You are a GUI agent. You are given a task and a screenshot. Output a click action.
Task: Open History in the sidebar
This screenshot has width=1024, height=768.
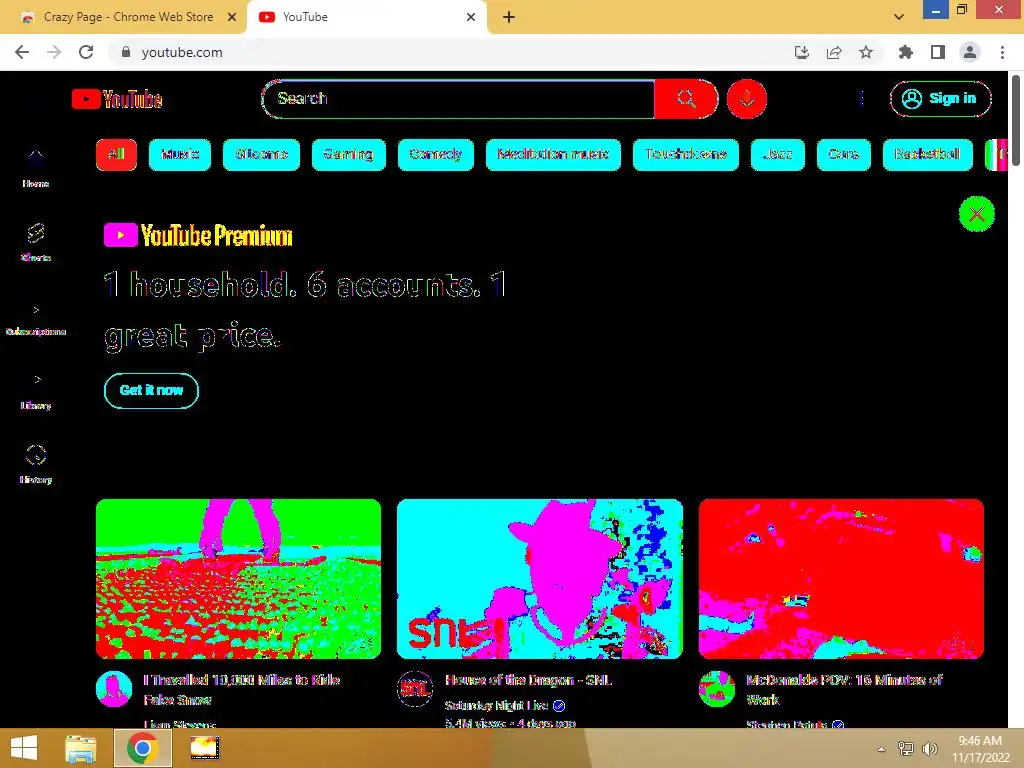(36, 464)
